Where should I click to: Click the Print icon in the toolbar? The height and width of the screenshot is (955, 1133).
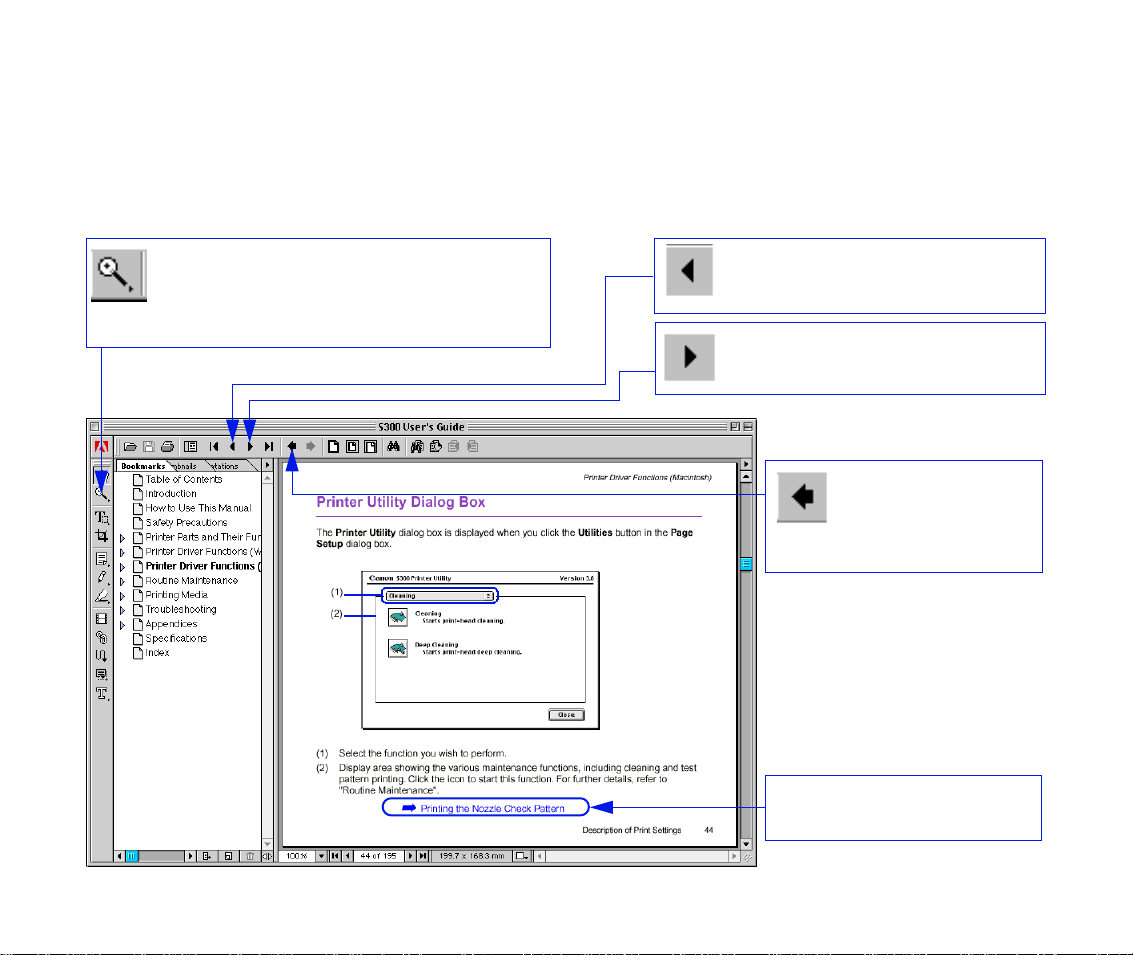click(168, 446)
